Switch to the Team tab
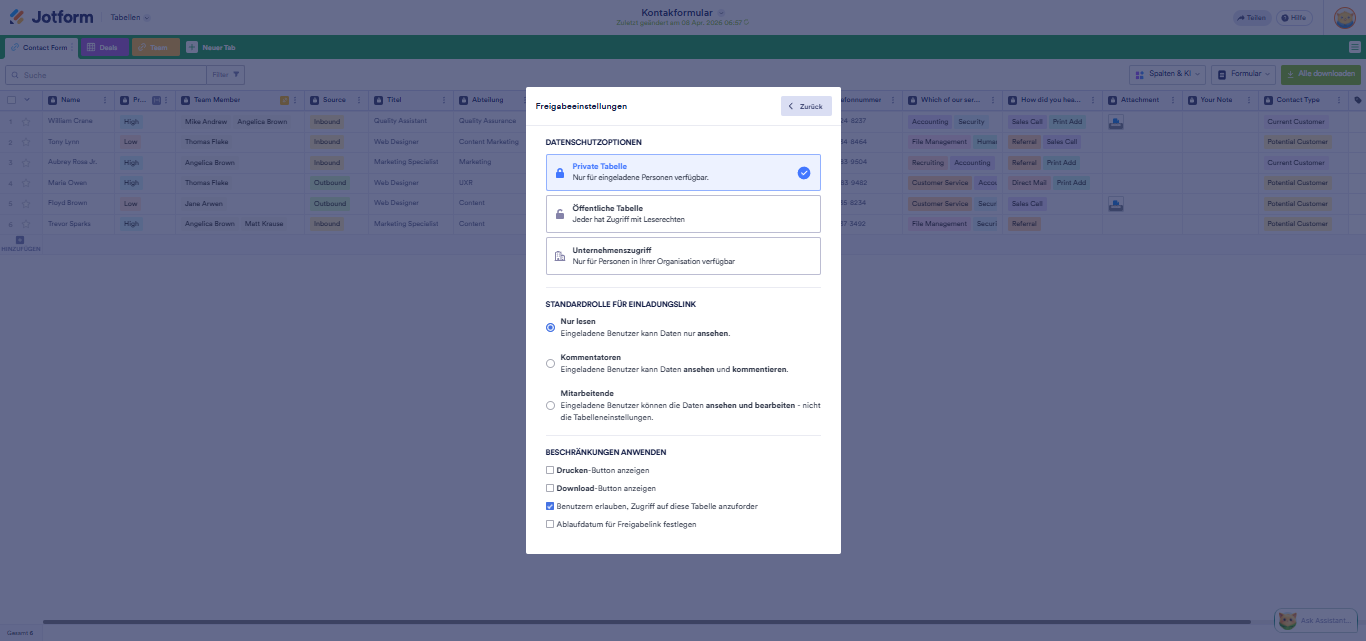This screenshot has width=1366, height=641. 155,47
